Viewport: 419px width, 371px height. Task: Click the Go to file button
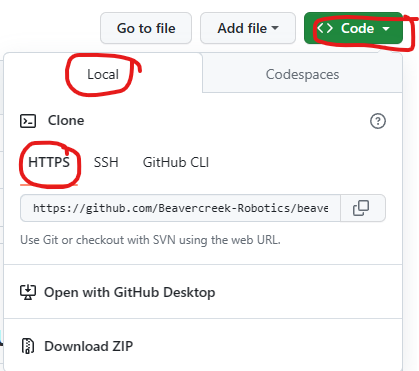pos(146,28)
